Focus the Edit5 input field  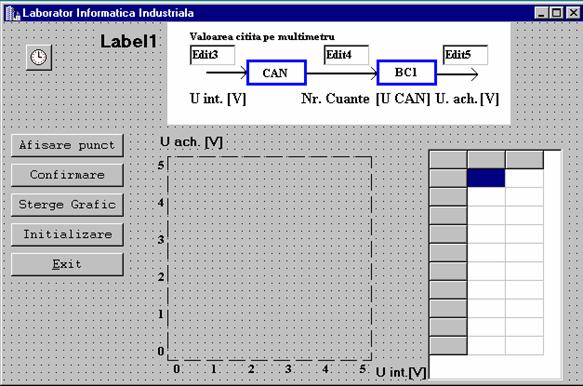465,55
